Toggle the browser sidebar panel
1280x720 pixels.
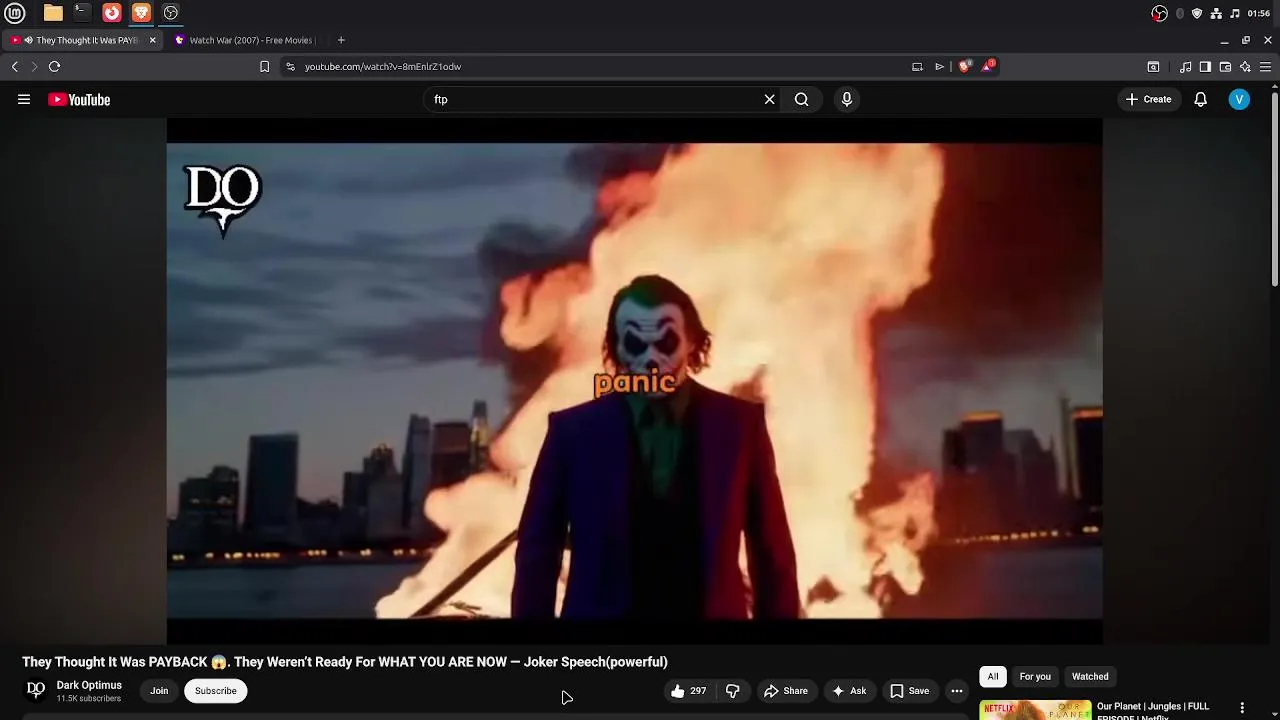(x=1205, y=67)
